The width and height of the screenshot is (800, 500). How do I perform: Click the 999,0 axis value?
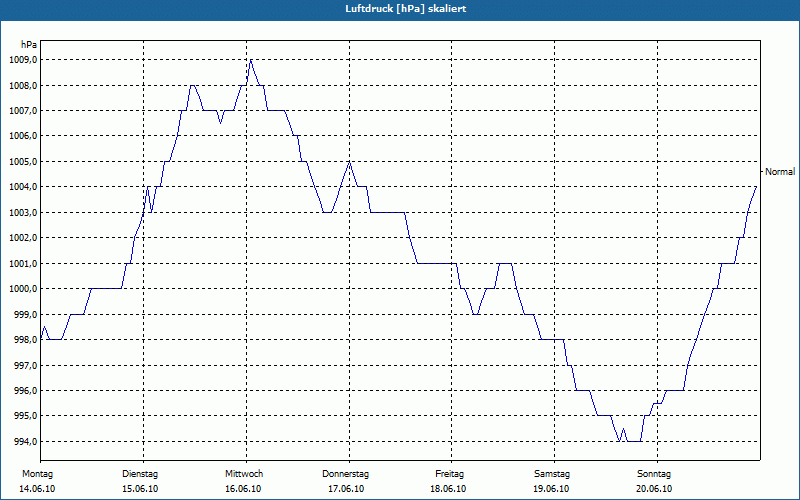(x=25, y=314)
